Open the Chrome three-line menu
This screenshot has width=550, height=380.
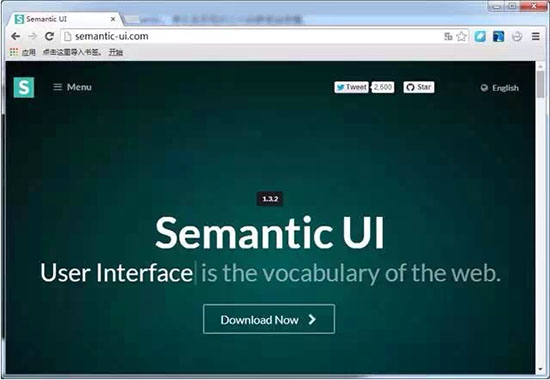point(535,36)
